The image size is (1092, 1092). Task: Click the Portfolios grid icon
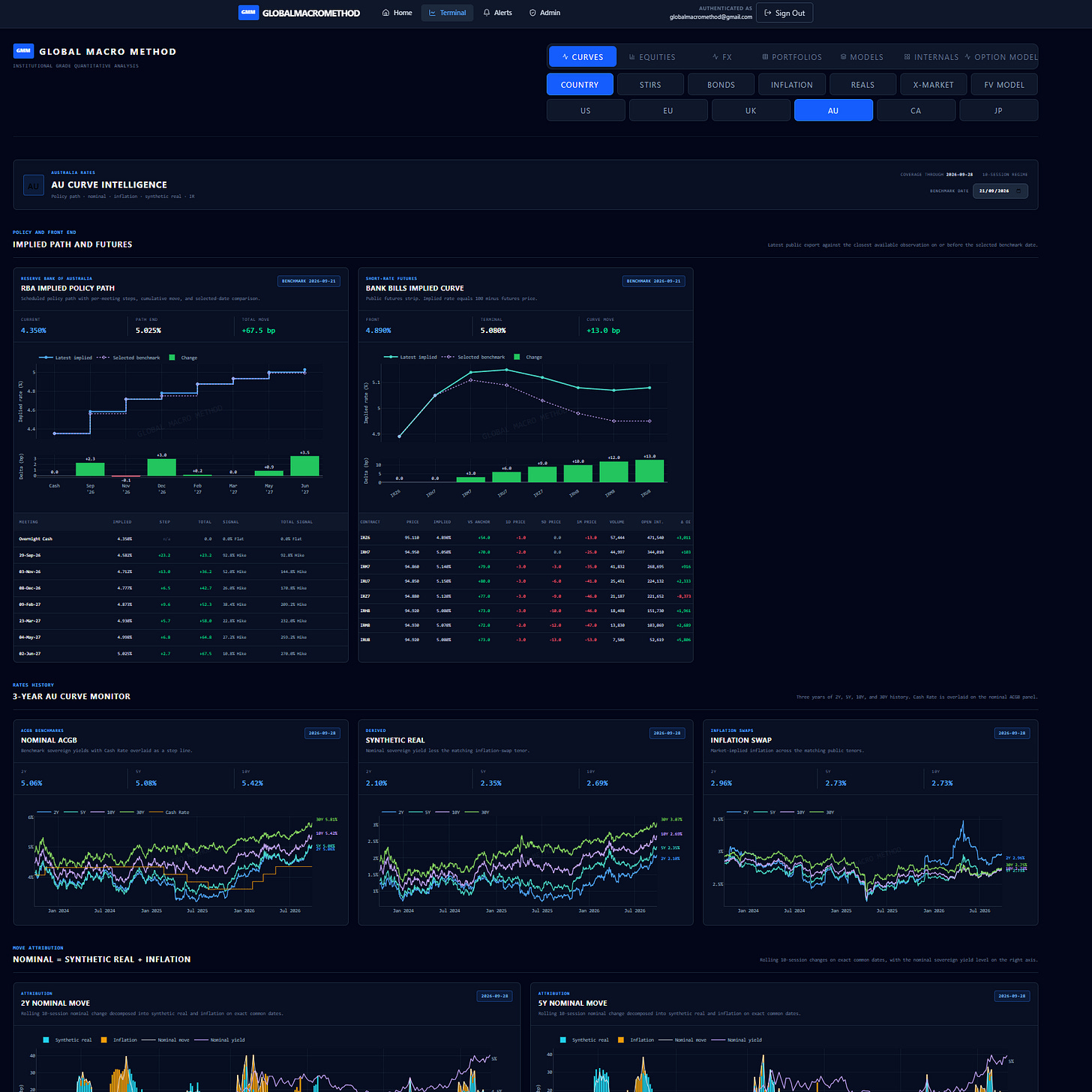coord(765,57)
